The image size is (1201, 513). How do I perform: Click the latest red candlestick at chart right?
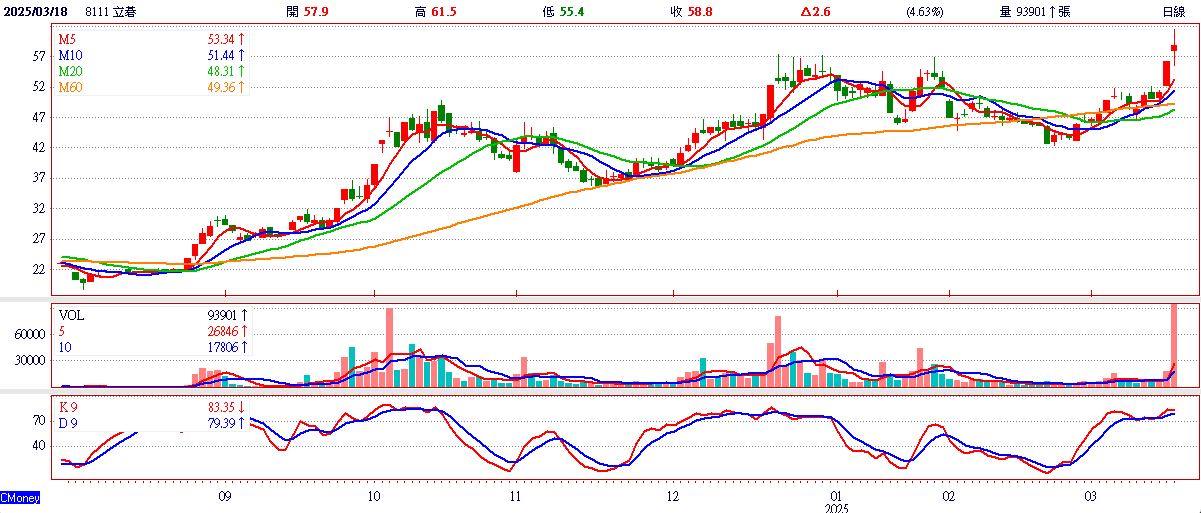pyautogui.click(x=1174, y=47)
